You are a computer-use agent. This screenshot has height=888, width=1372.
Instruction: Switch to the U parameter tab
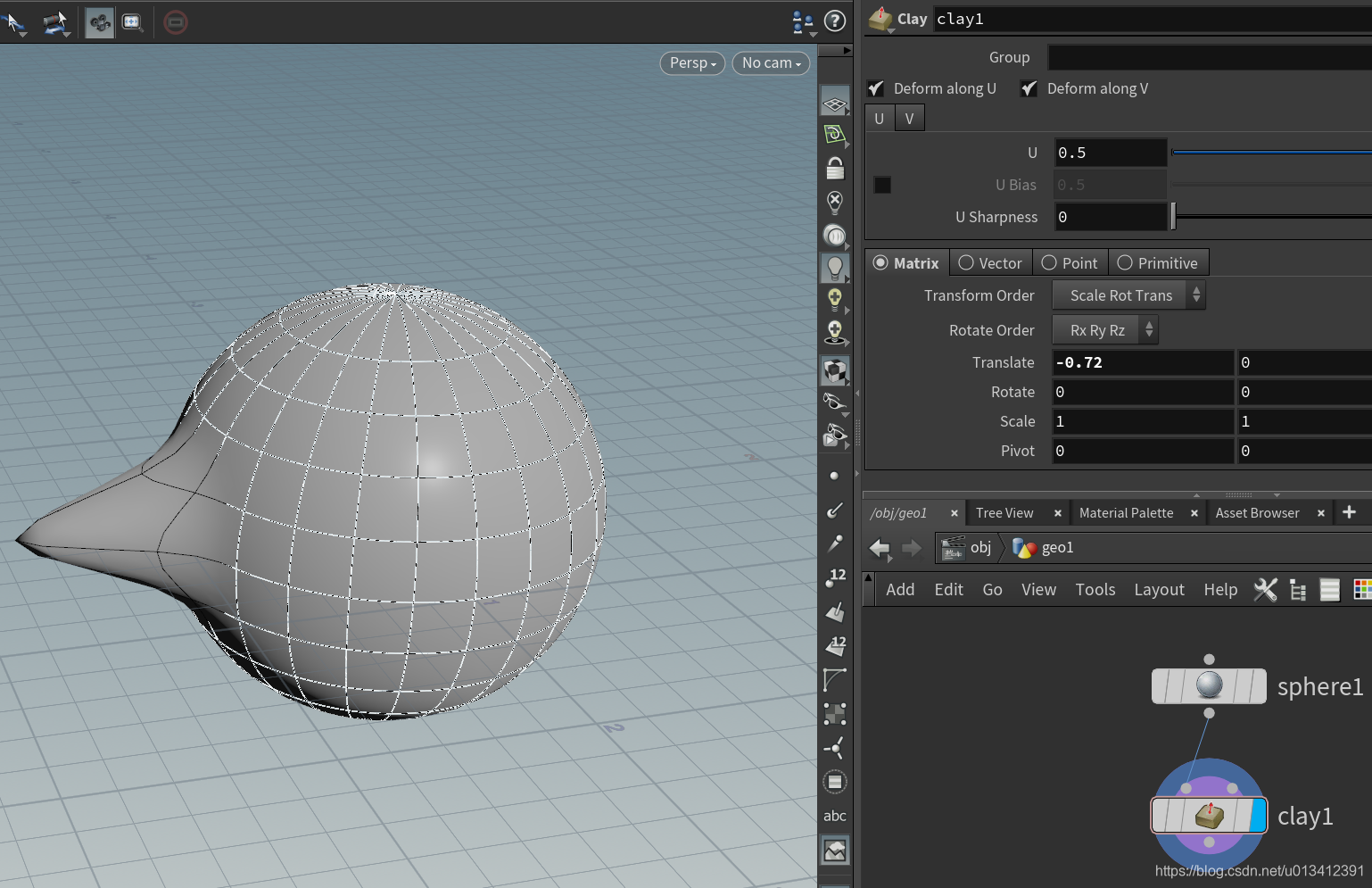(x=880, y=118)
